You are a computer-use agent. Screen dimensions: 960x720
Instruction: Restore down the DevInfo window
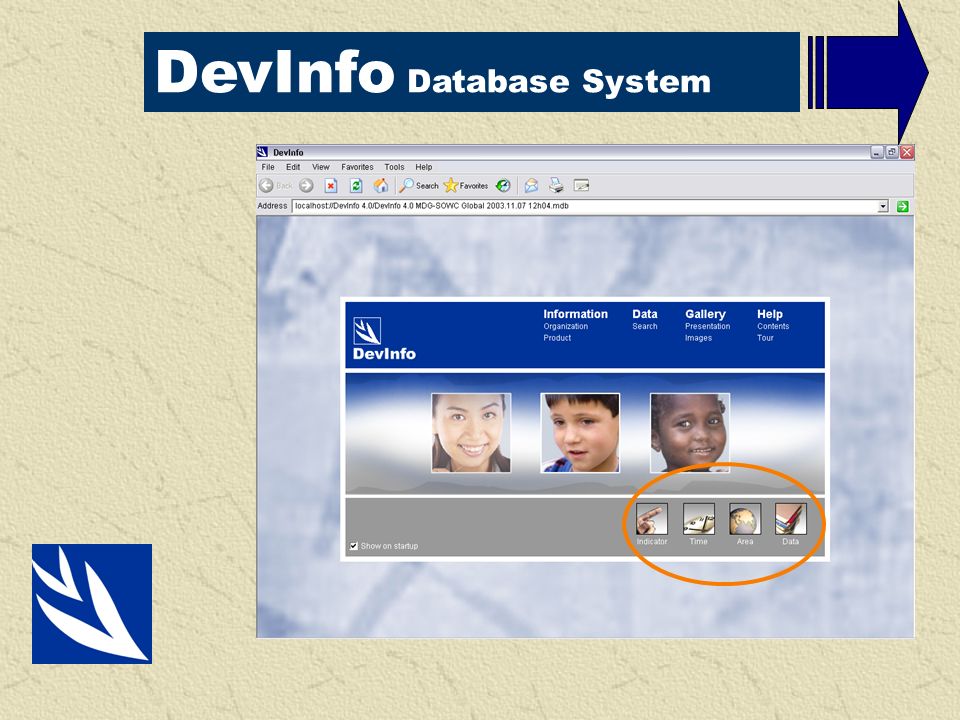(x=892, y=152)
